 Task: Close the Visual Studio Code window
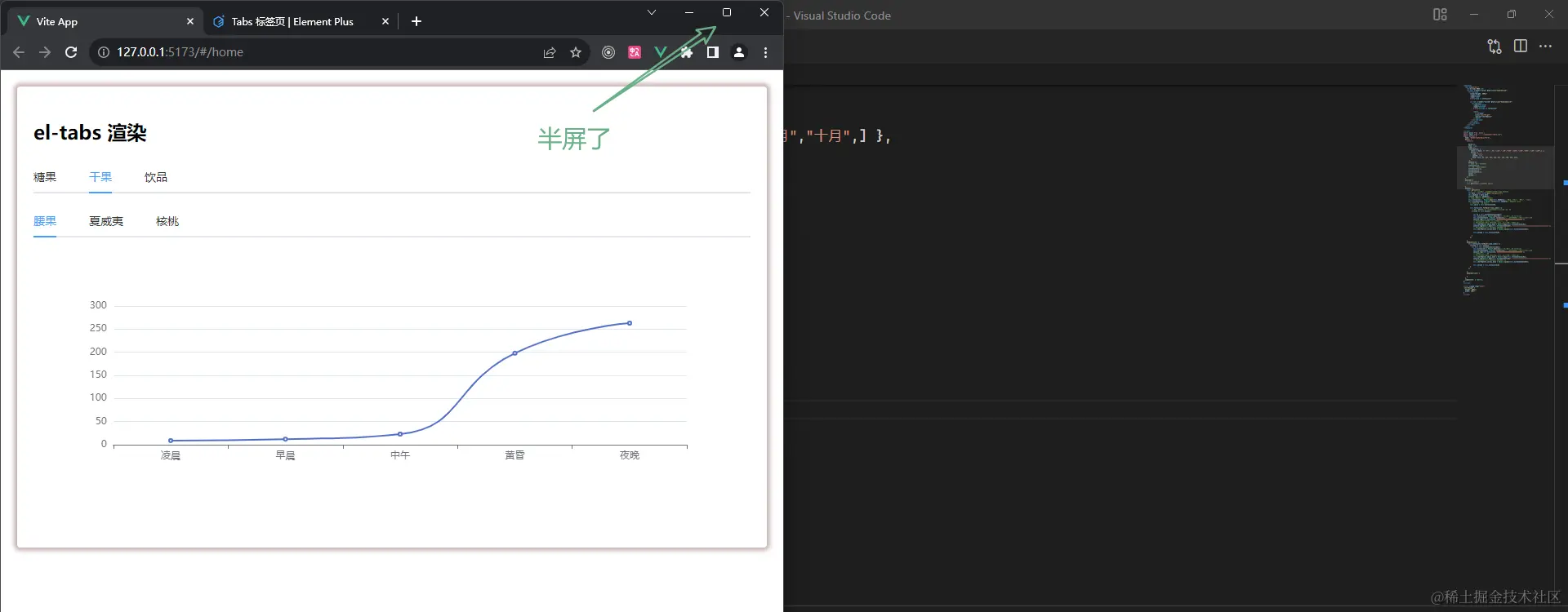click(1549, 15)
